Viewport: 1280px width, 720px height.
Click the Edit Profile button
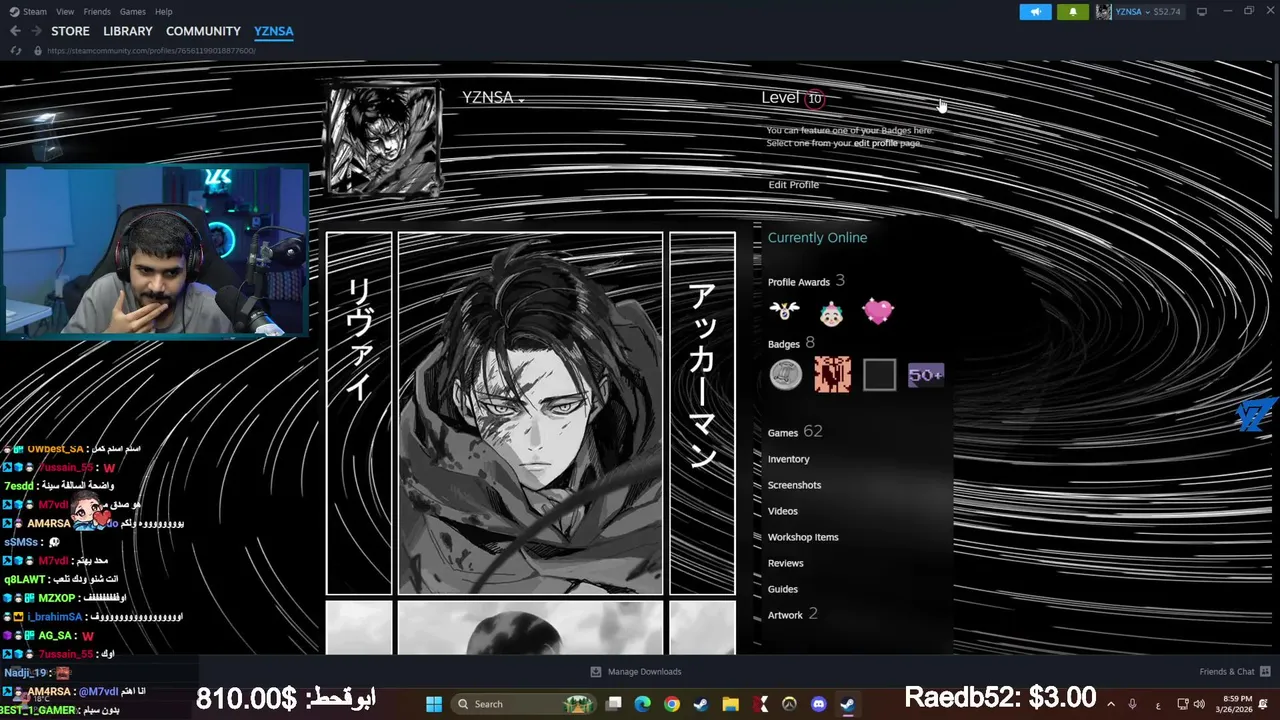tap(793, 185)
